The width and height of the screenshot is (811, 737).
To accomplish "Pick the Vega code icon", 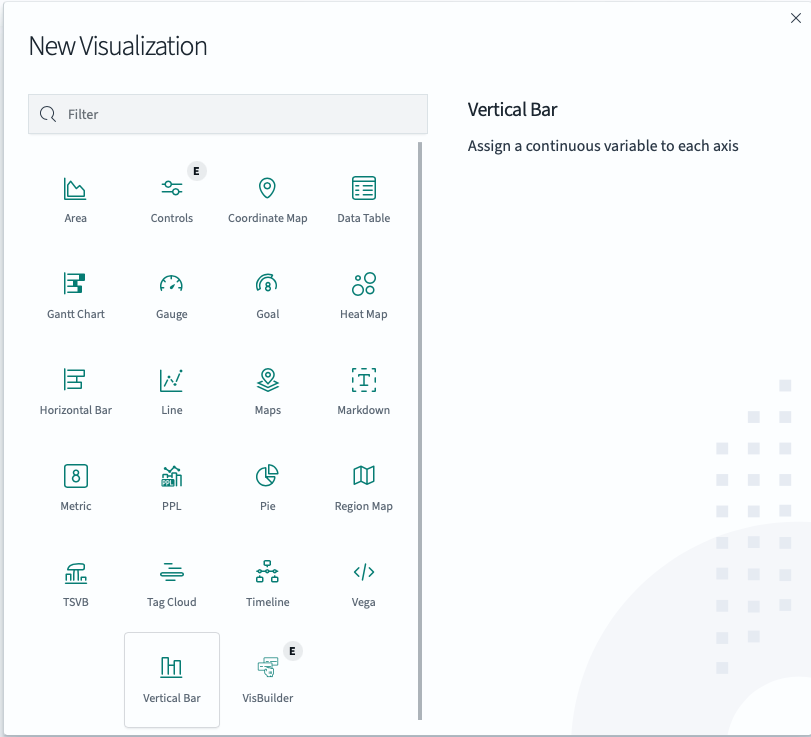I will (x=364, y=572).
